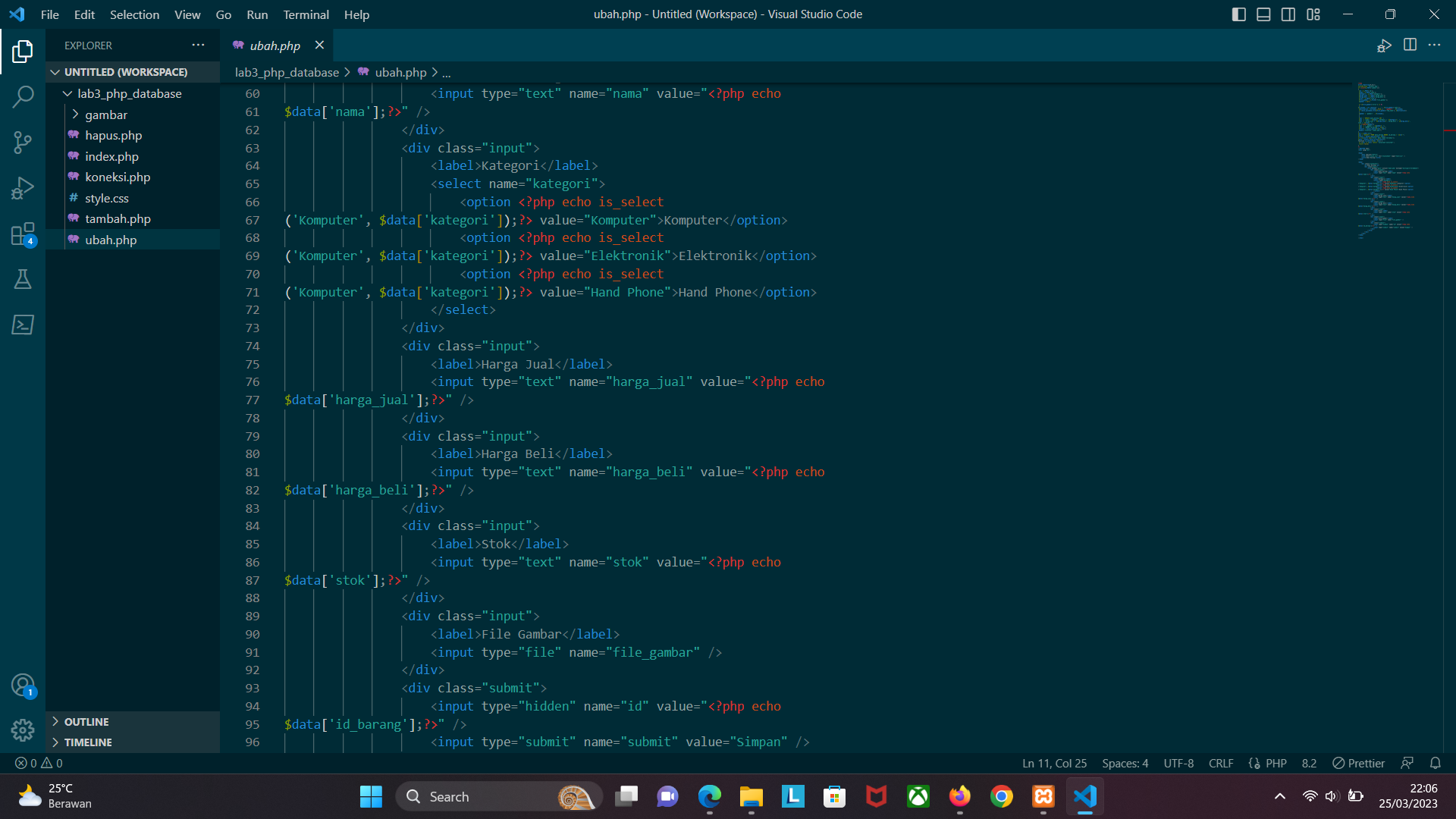Open the Search view in the activity bar
The image size is (1456, 819).
(23, 97)
